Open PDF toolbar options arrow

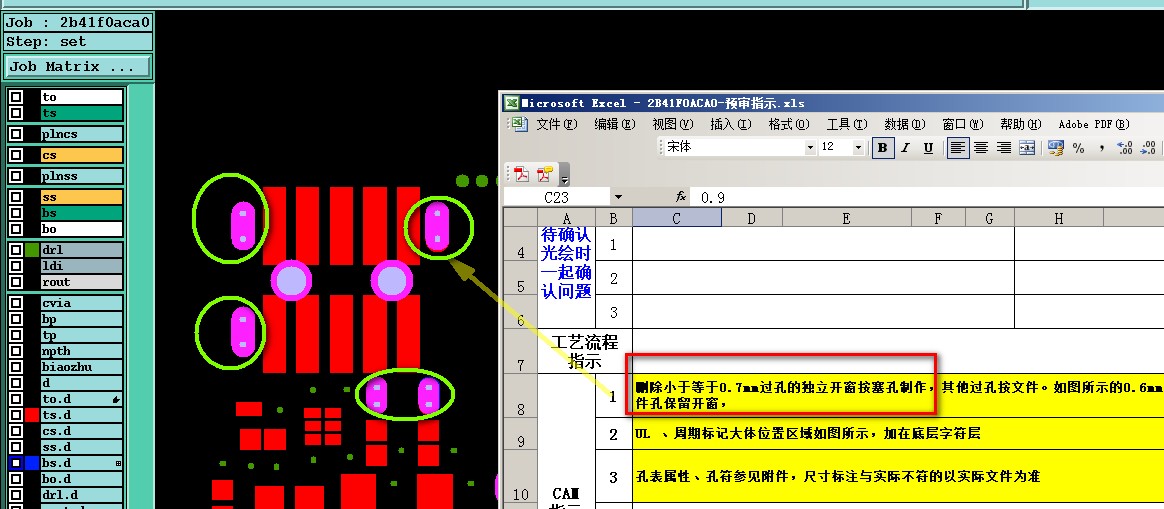(564, 177)
